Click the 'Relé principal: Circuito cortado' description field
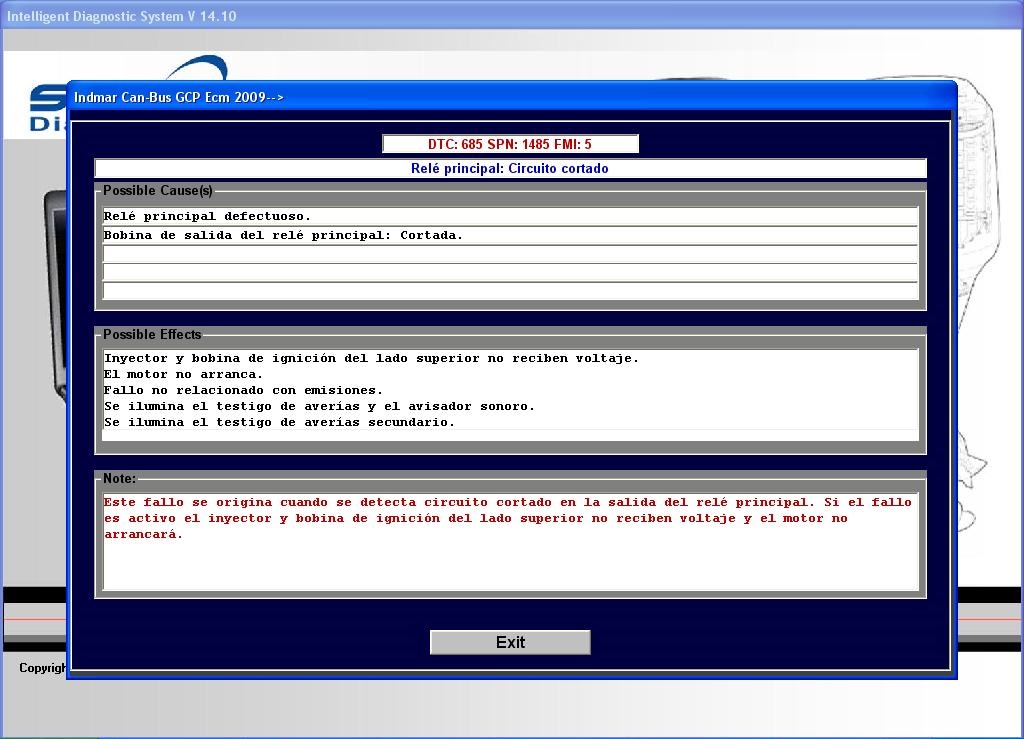The height and width of the screenshot is (739, 1024). (x=510, y=168)
